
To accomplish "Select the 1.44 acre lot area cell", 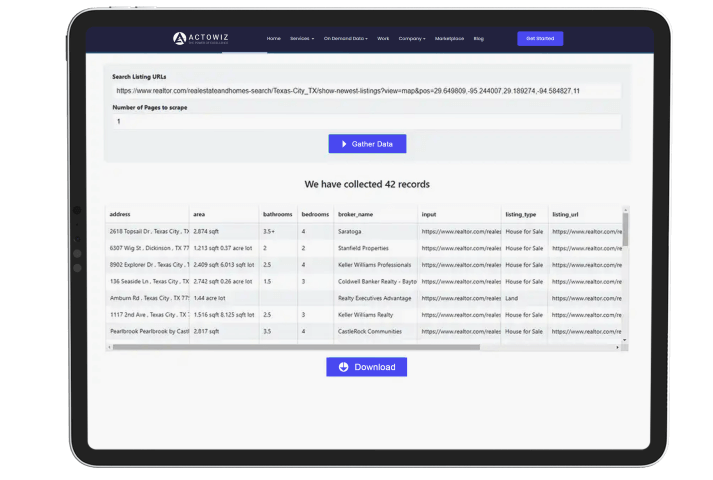I will point(224,298).
